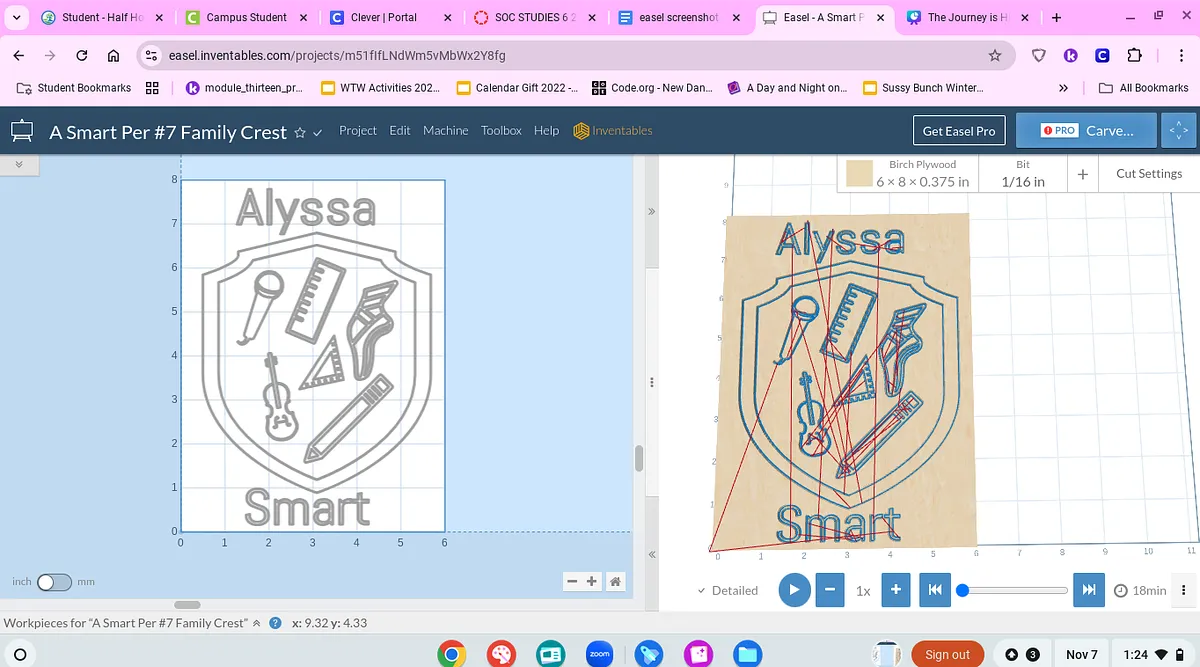
Task: Open Cut Settings panel
Action: click(1148, 174)
